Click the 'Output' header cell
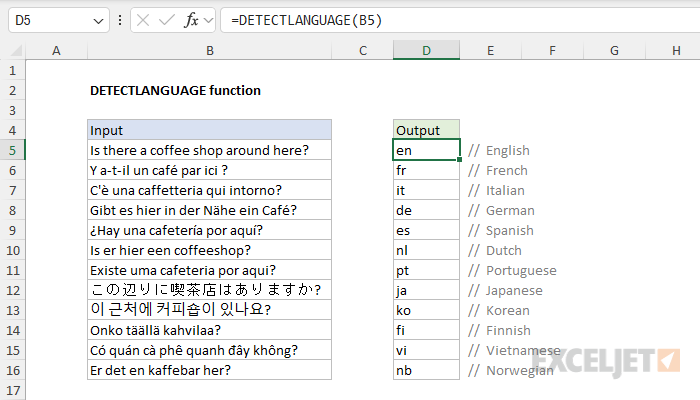The height and width of the screenshot is (400, 700). [x=426, y=130]
